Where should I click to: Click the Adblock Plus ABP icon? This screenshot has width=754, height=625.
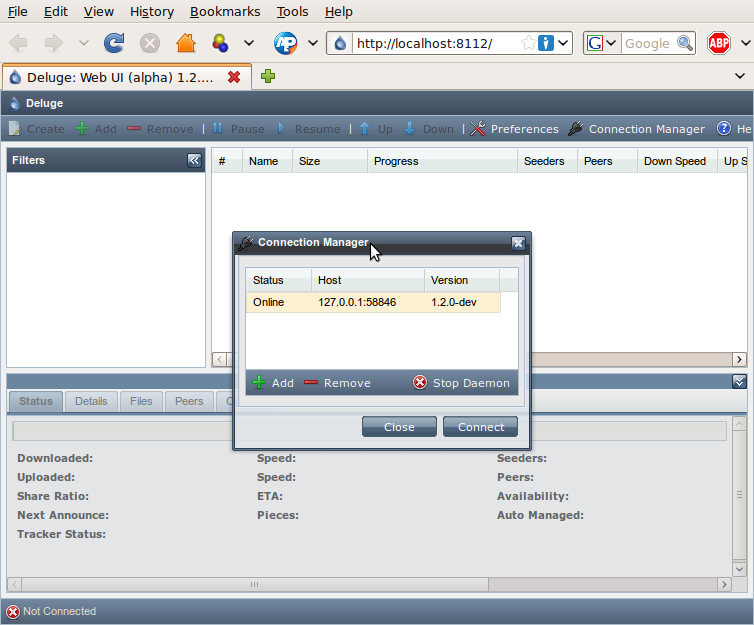(x=719, y=43)
